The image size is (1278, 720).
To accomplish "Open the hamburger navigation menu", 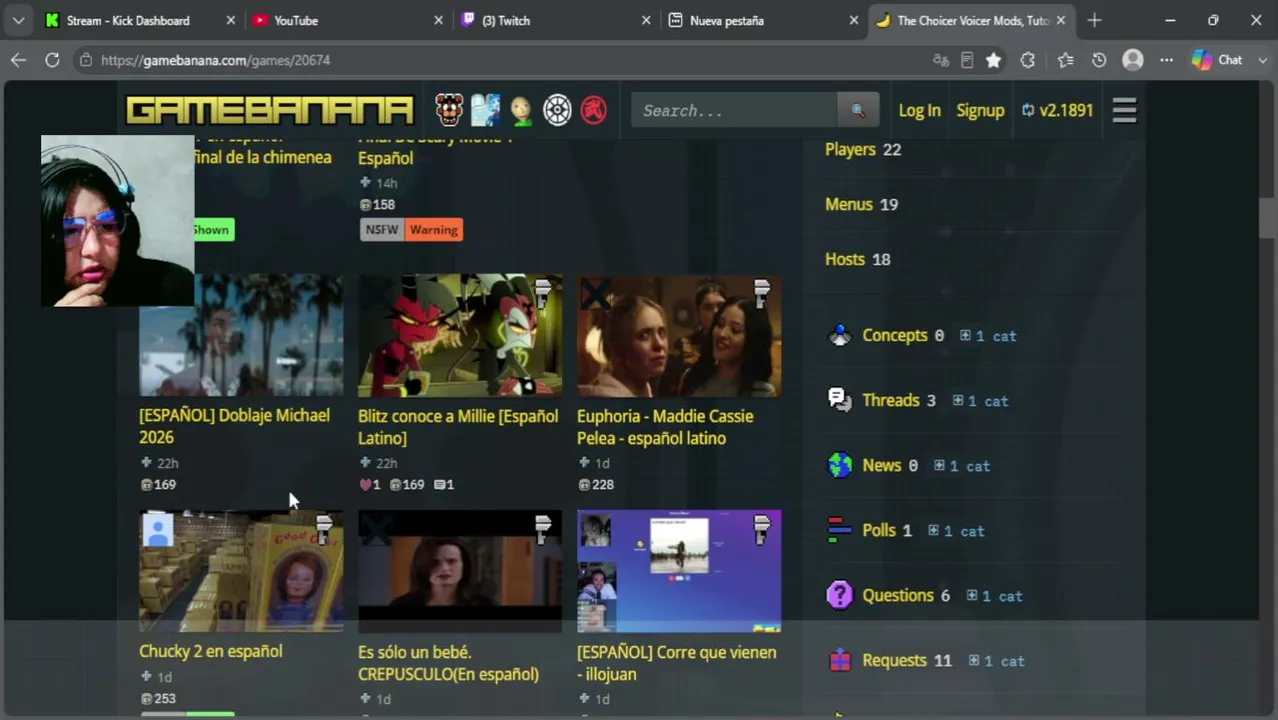I will coord(1124,110).
